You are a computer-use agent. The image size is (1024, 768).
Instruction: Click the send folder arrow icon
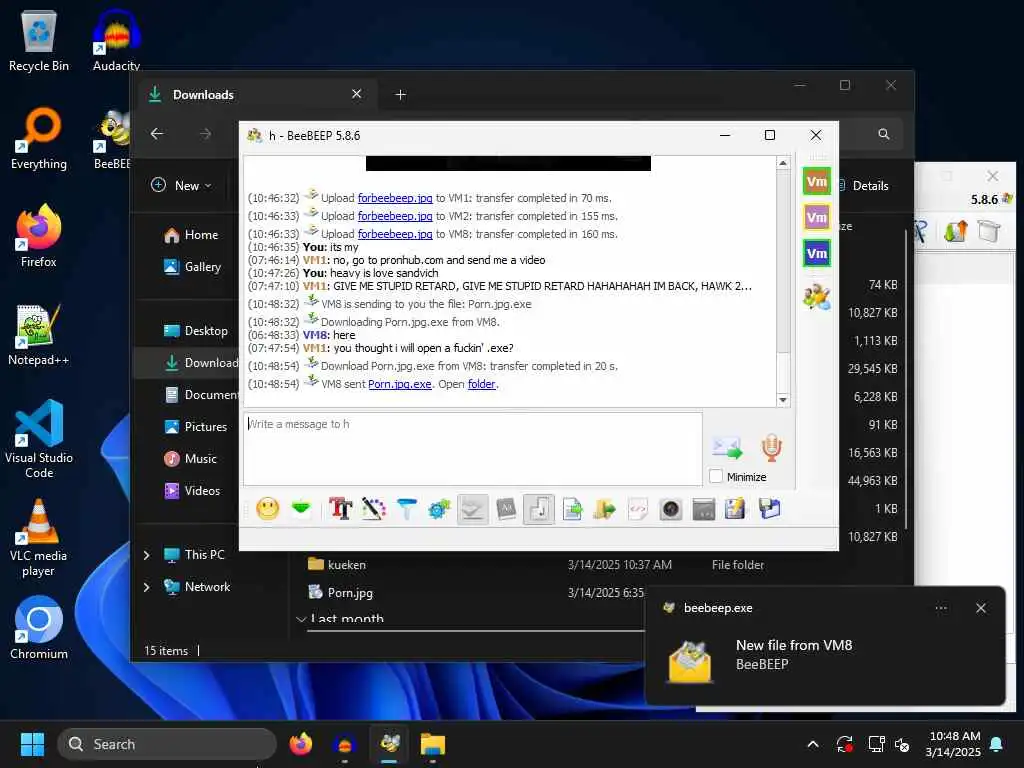[x=605, y=509]
